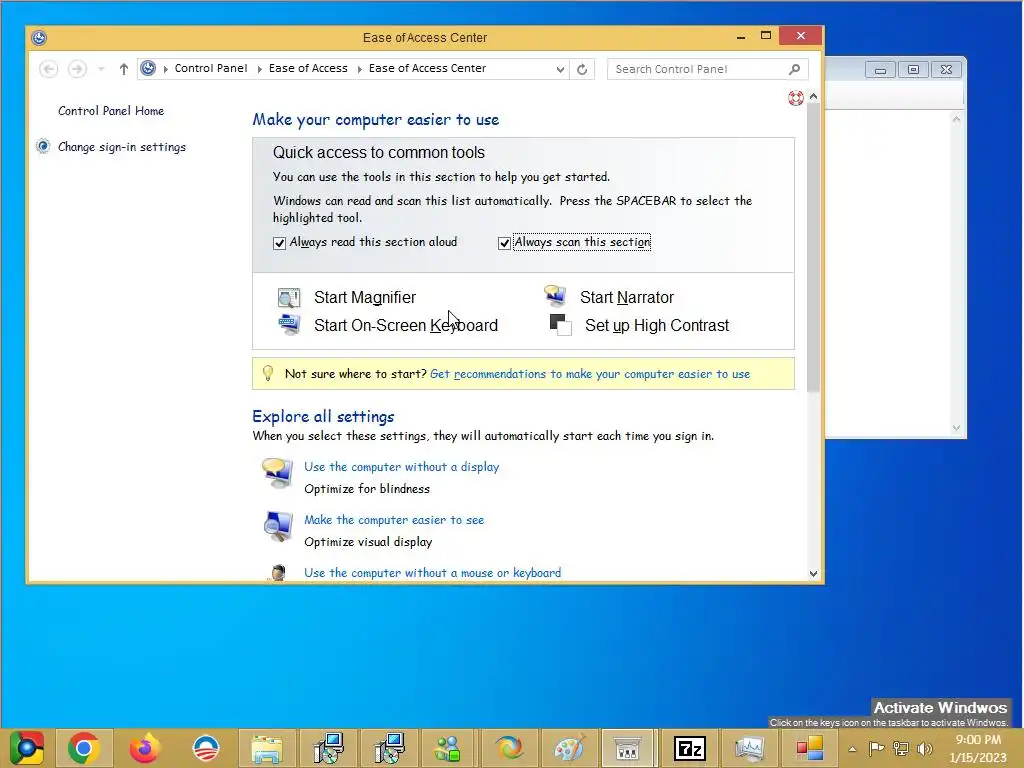Click the High Contrast icon
The width and height of the screenshot is (1024, 768).
(560, 325)
